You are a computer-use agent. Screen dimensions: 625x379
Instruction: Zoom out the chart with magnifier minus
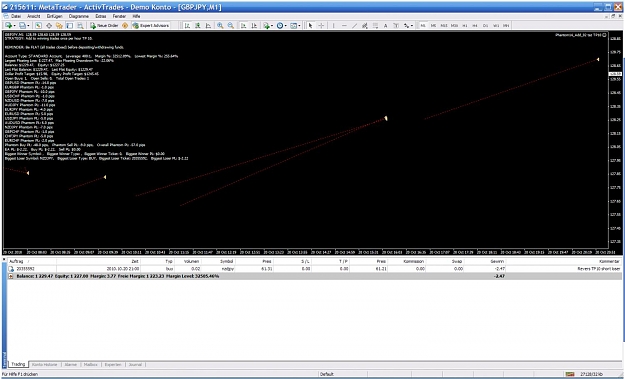pyautogui.click(x=231, y=26)
